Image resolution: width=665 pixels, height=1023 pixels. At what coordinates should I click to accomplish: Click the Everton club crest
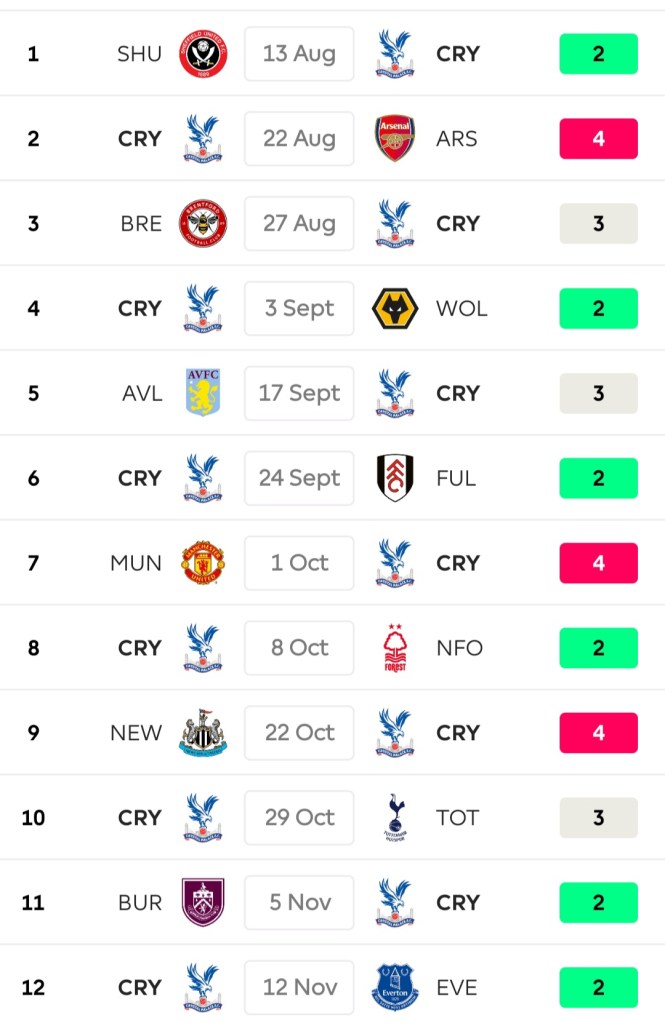[395, 987]
